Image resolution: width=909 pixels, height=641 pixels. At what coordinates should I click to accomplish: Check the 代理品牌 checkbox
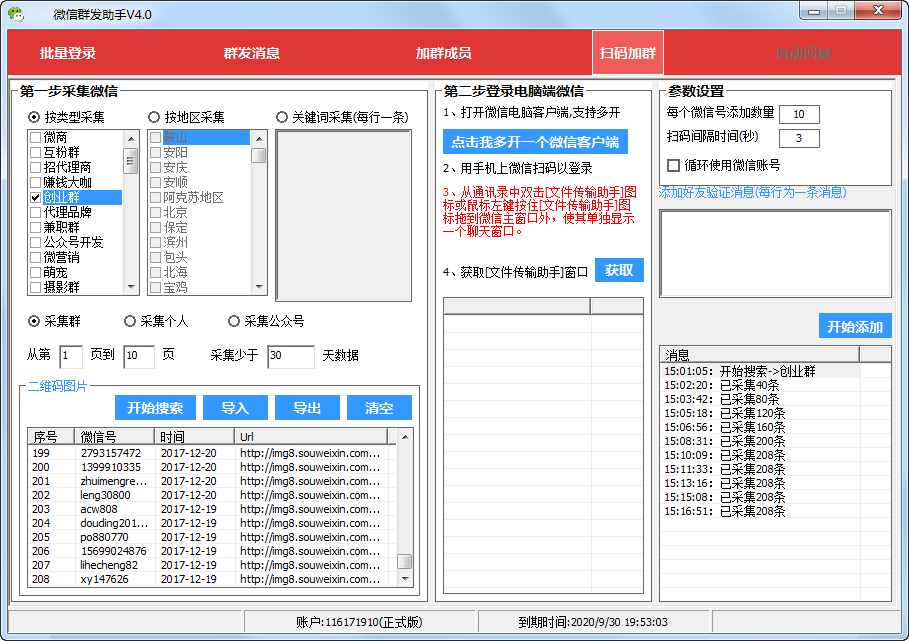point(35,212)
